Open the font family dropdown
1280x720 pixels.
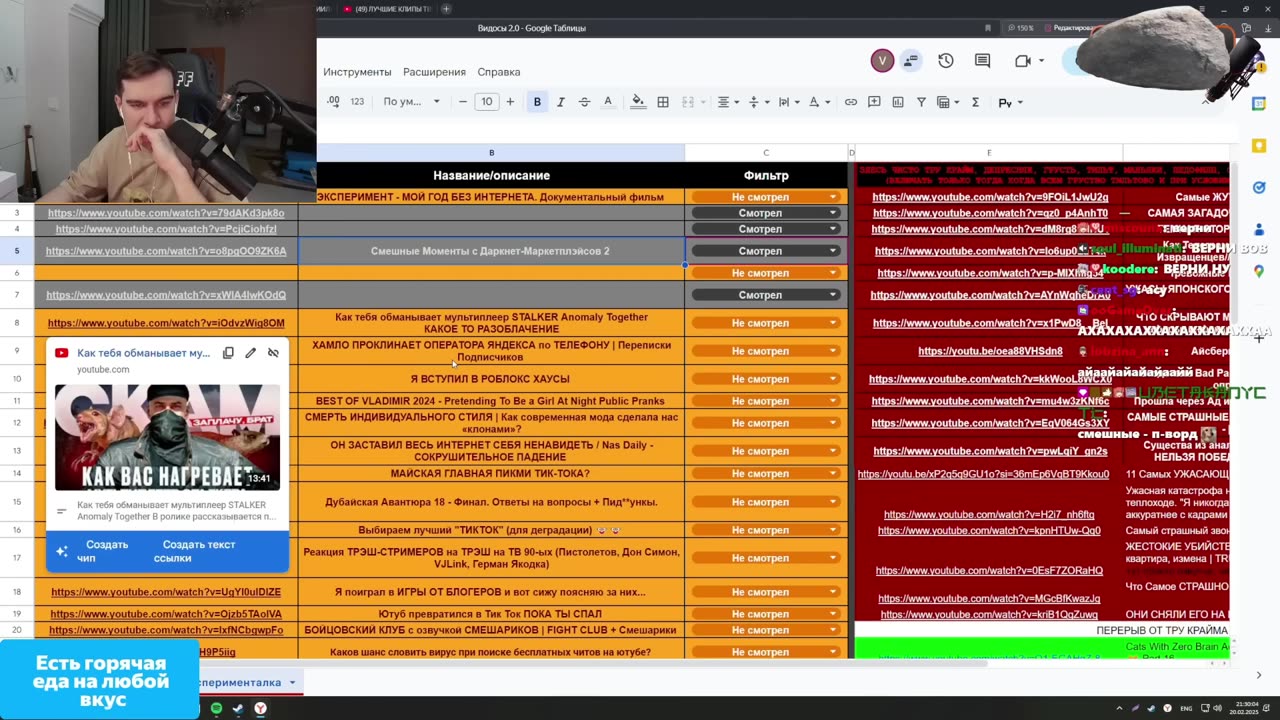411,102
